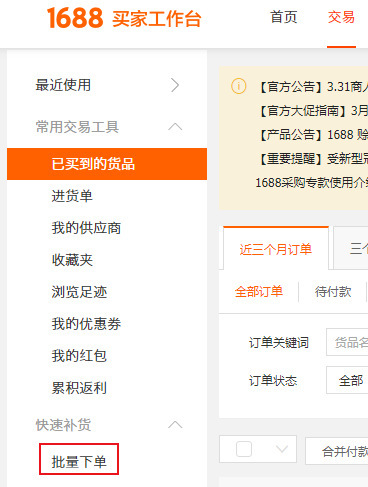This screenshot has height=487, width=368.
Task: Select 已买到的货品 in sidebar
Action: (x=107, y=164)
